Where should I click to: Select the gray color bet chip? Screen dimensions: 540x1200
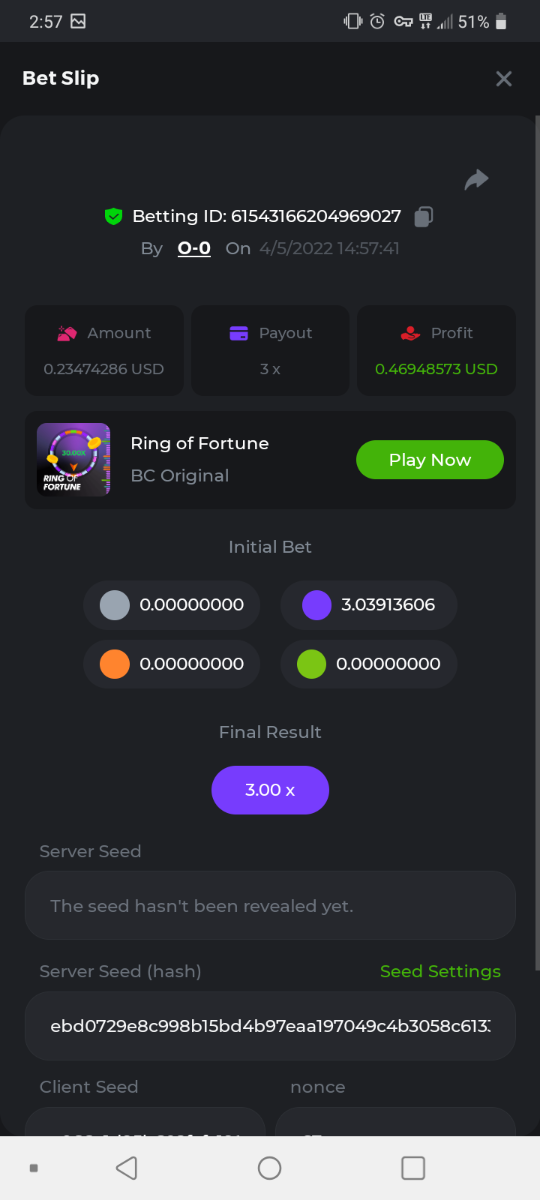tap(172, 605)
